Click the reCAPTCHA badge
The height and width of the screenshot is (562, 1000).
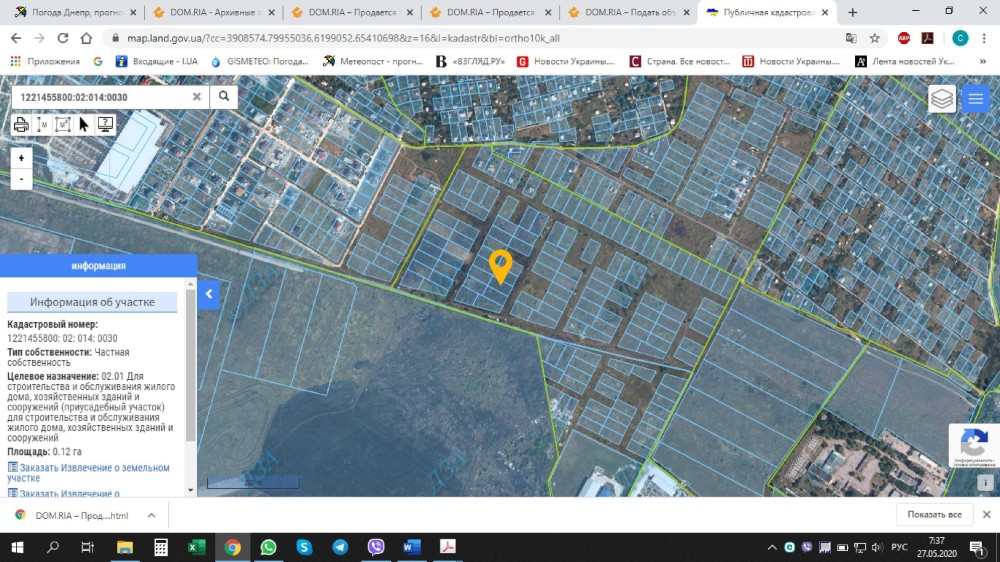974,445
